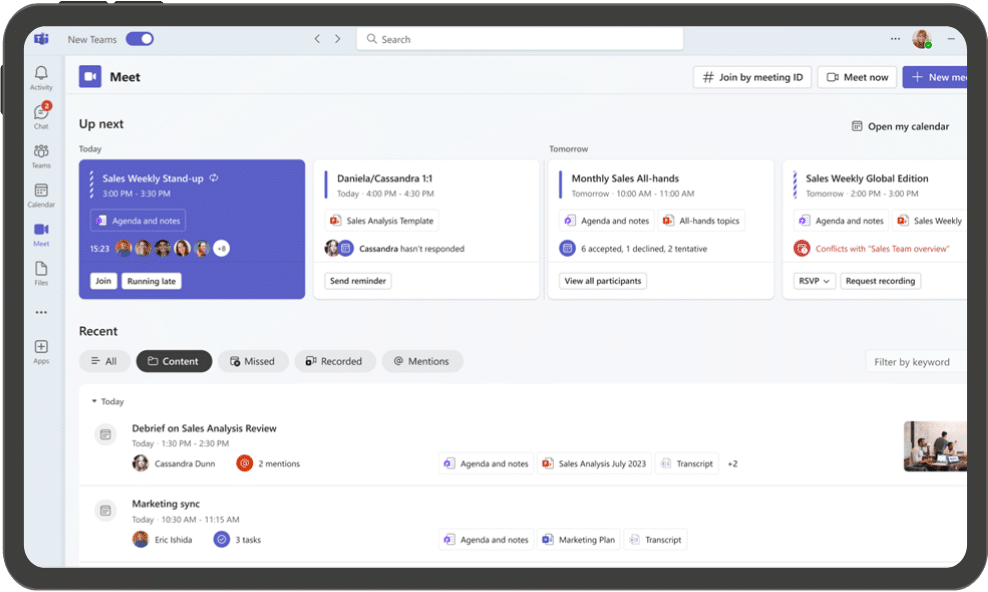Navigate forward with the right arrow
988x592 pixels.
338,39
